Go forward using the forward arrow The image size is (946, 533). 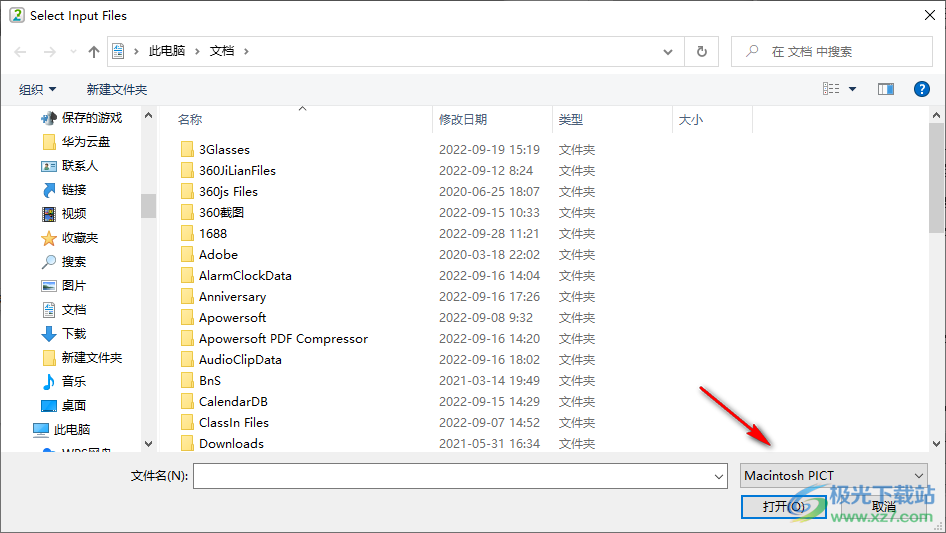[x=49, y=52]
